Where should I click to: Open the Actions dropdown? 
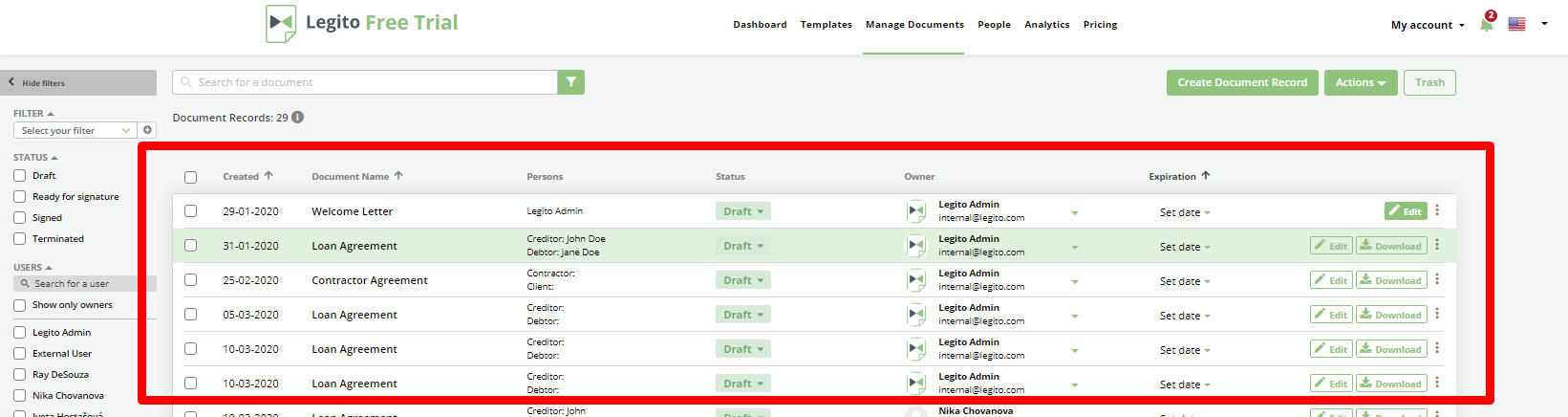click(1361, 82)
